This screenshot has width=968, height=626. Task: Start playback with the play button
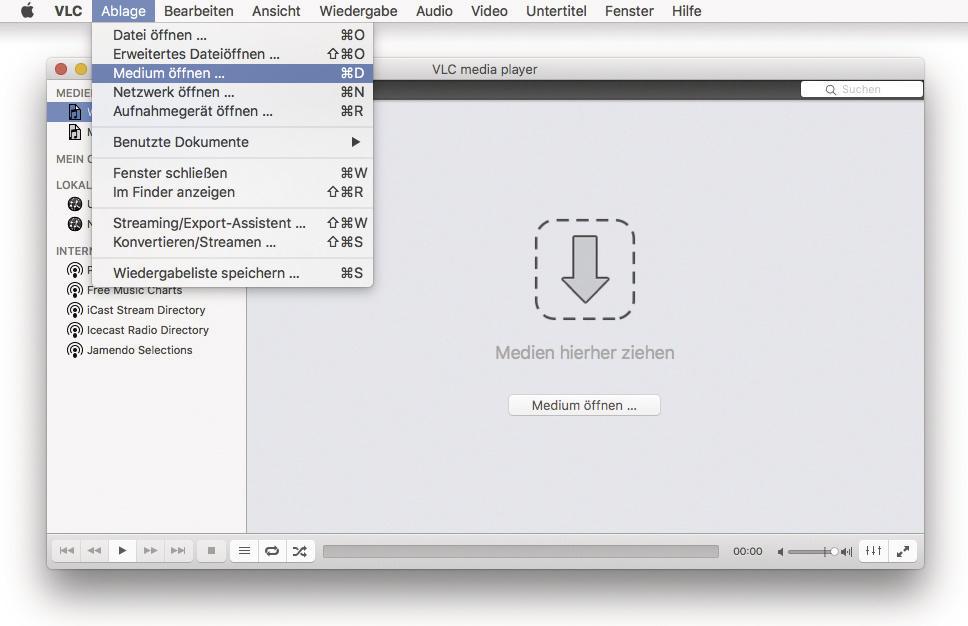(x=122, y=551)
